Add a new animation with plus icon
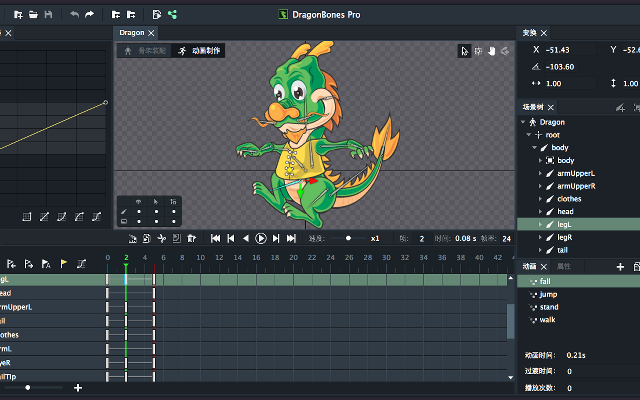Viewport: 640px width, 400px height. (620, 267)
